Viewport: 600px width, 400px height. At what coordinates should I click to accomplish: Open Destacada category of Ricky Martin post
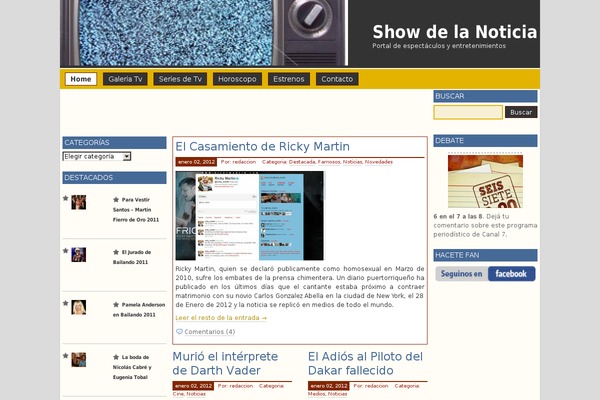(x=302, y=162)
